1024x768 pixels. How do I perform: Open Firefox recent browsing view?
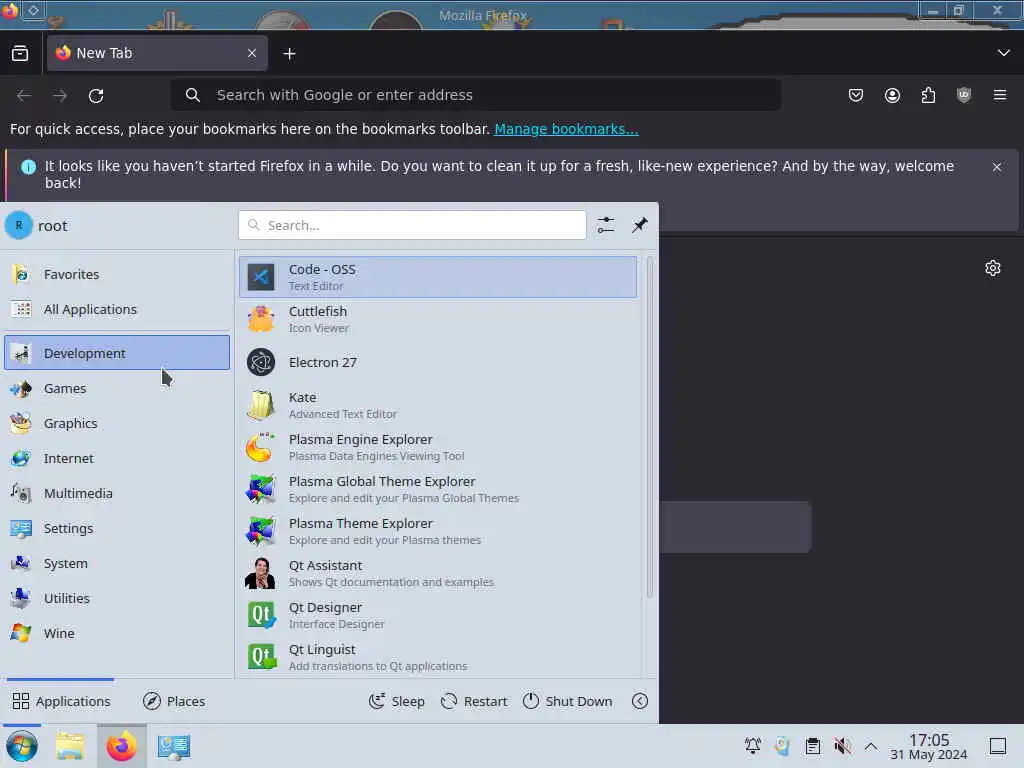pos(20,53)
